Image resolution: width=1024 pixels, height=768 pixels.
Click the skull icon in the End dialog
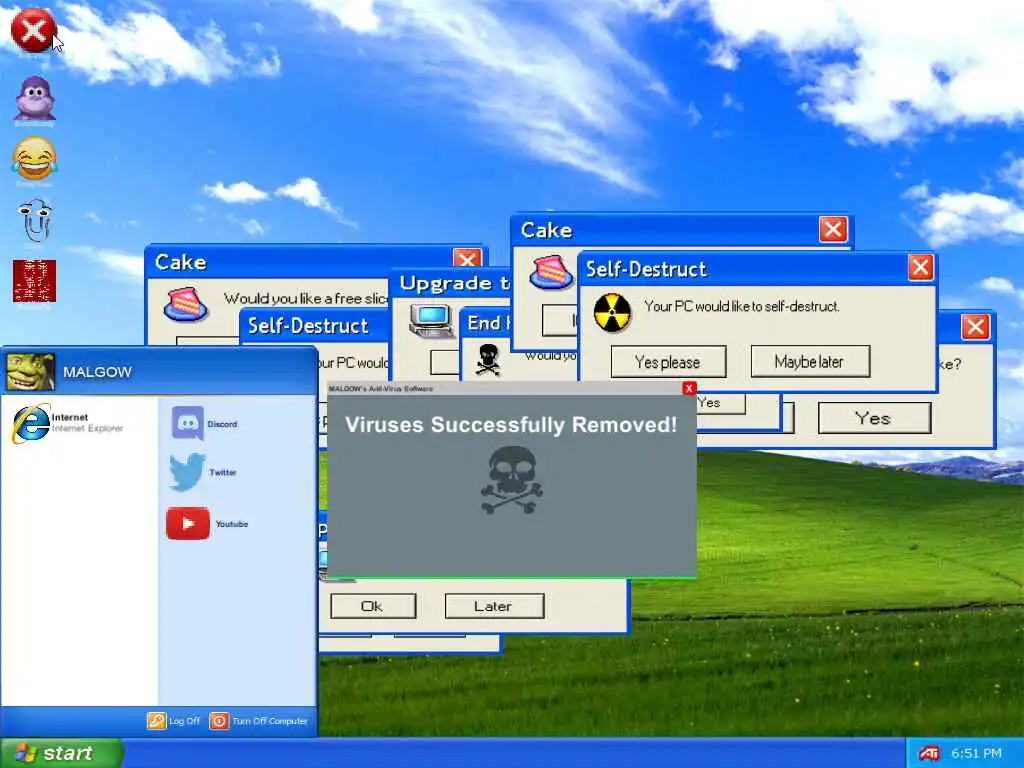pyautogui.click(x=487, y=360)
